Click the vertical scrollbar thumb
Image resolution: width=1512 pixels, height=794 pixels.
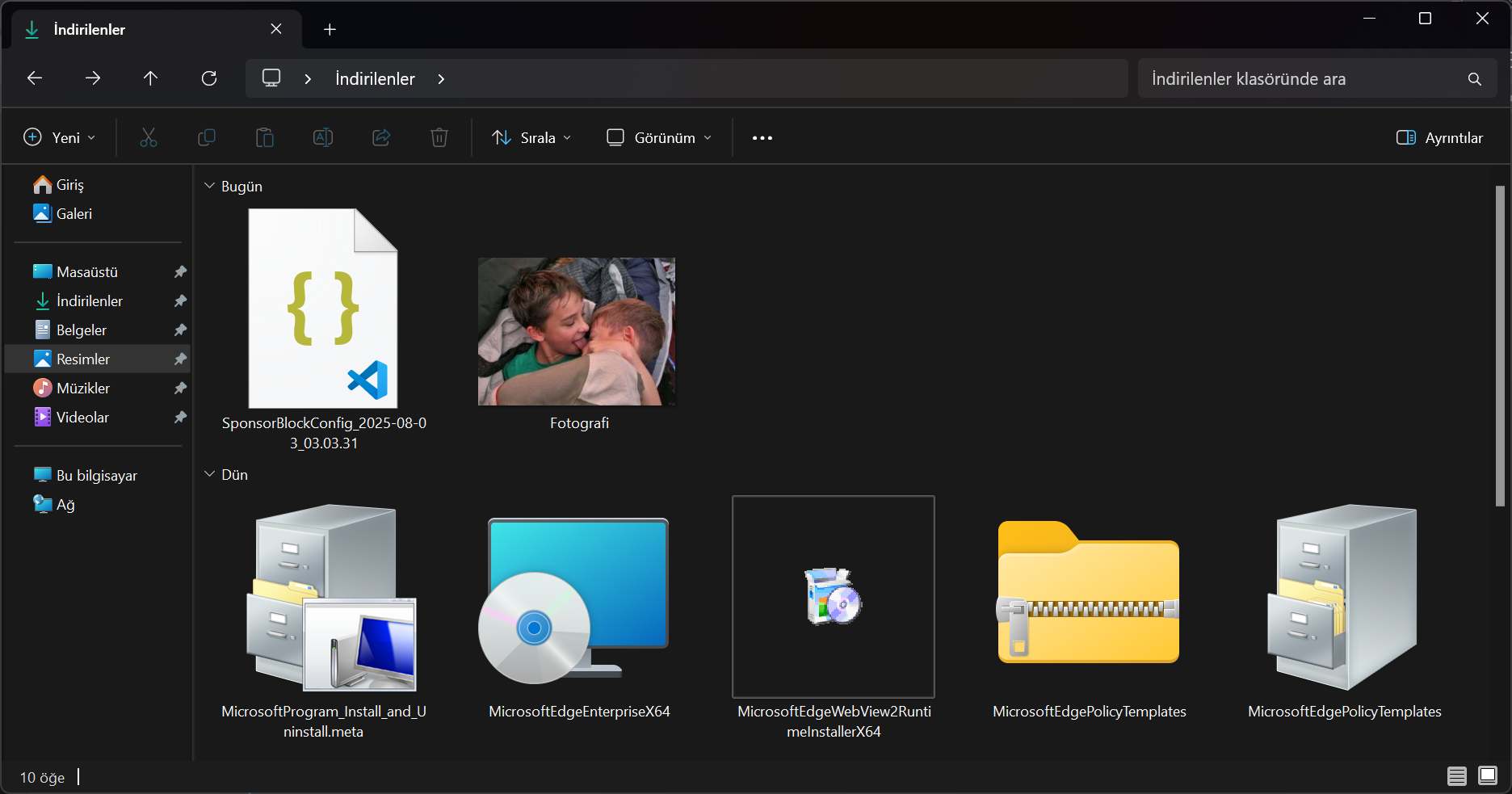(x=1500, y=346)
